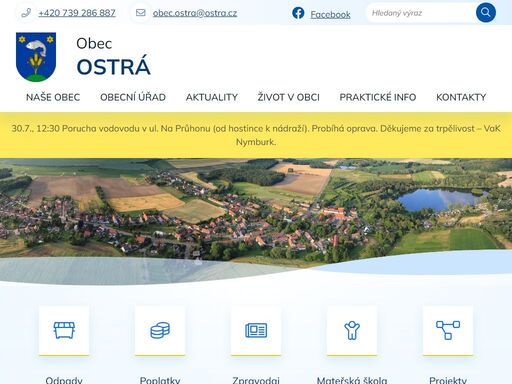Click the Ostrá coat of arms logo
The width and height of the screenshot is (512, 384).
(36, 57)
